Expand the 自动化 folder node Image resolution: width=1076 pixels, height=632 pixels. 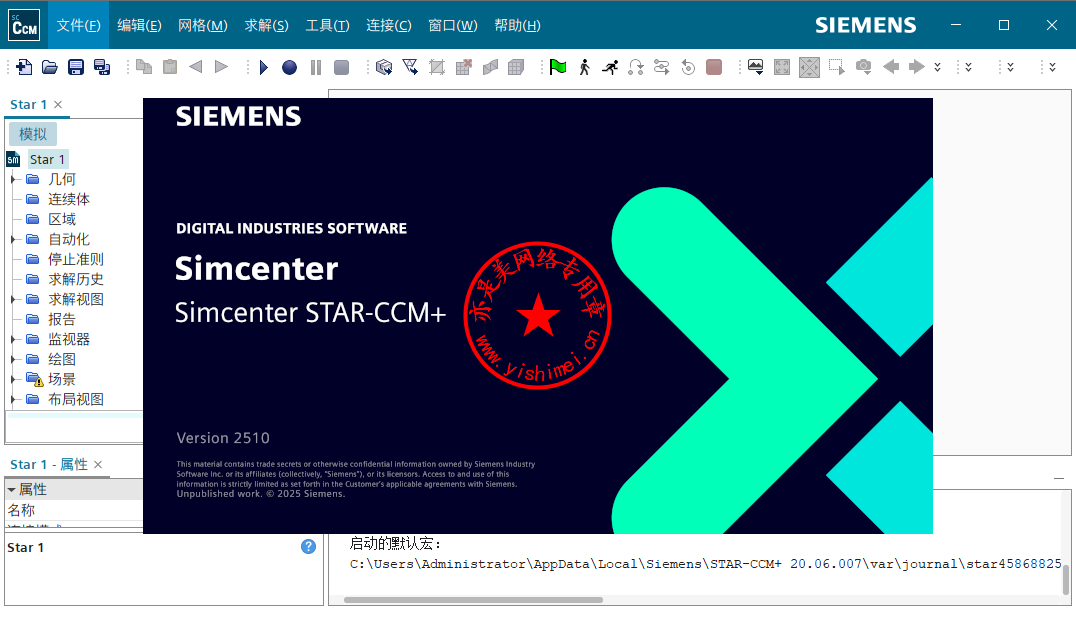coord(13,239)
